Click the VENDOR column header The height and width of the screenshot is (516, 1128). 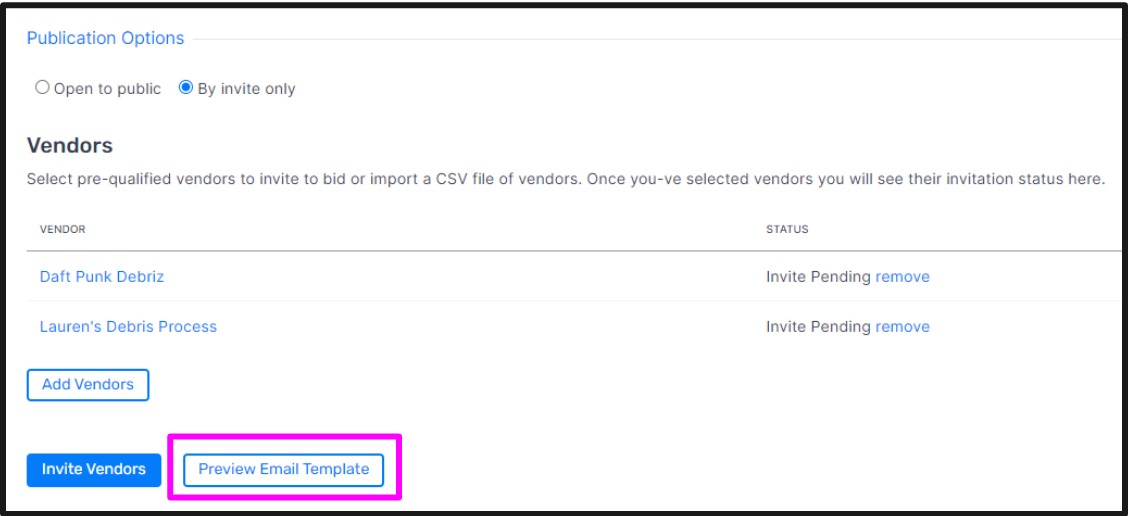click(63, 230)
